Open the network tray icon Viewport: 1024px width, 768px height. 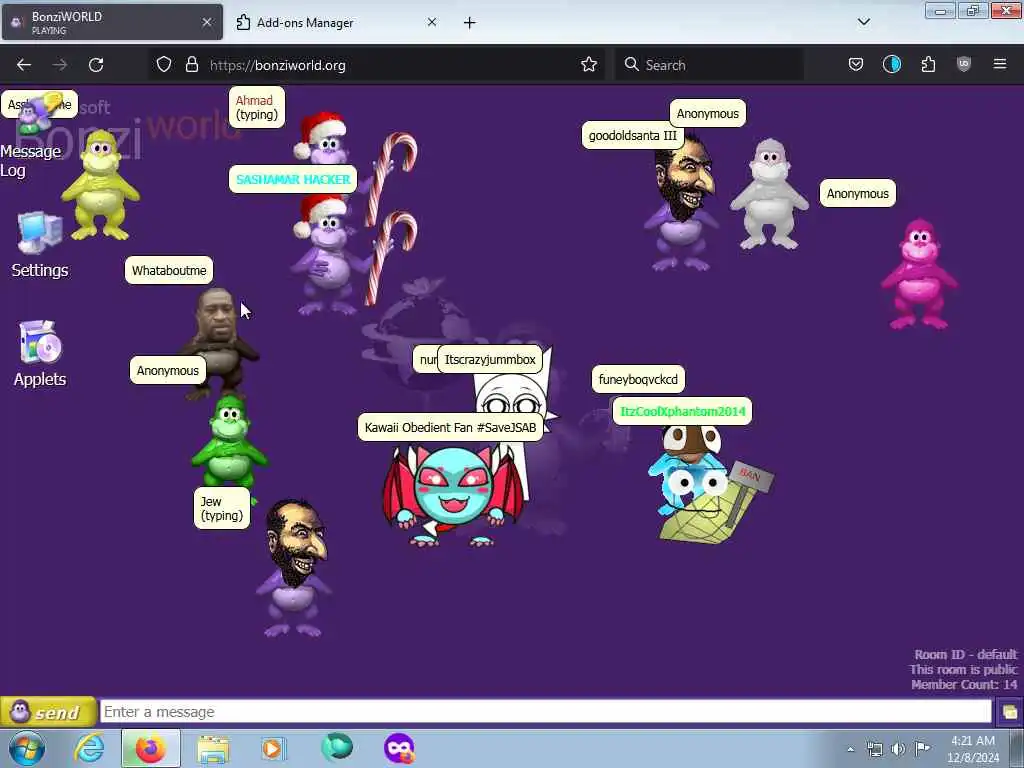[x=874, y=749]
